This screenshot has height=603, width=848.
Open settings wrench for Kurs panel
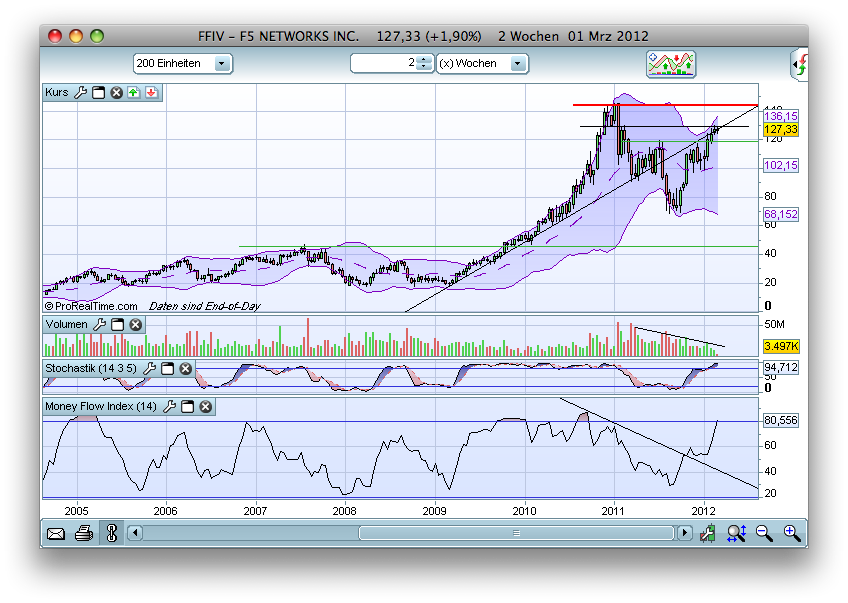coord(81,92)
